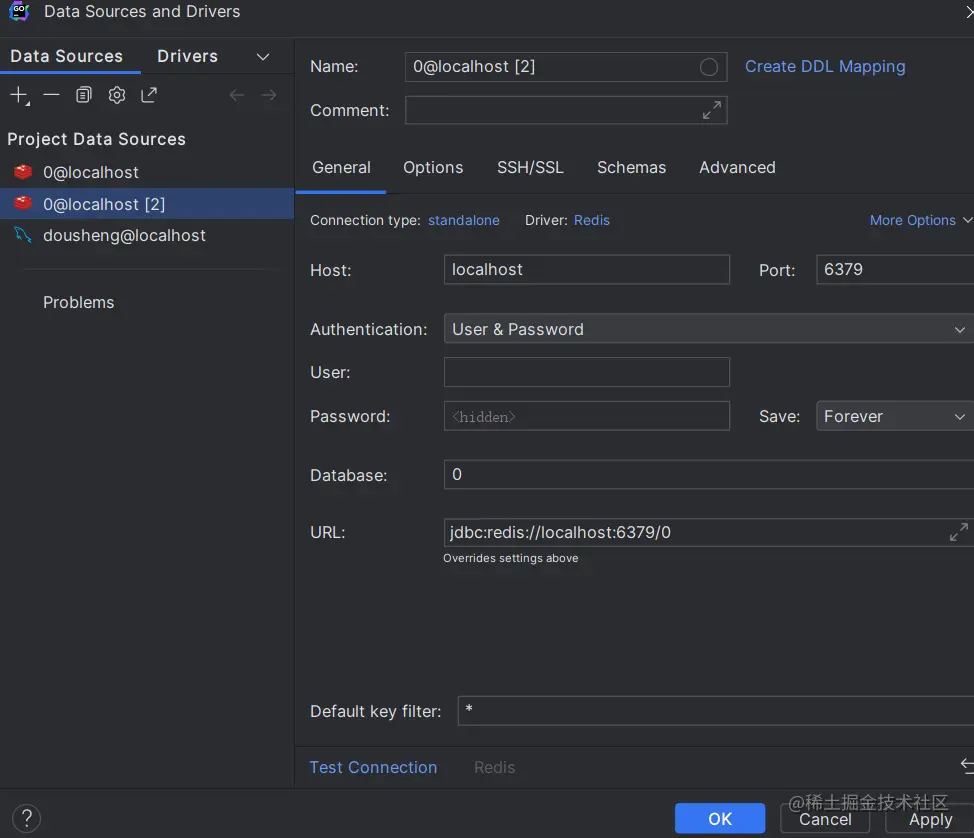
Task: Click the expand icon in the URL field
Action: [x=958, y=532]
